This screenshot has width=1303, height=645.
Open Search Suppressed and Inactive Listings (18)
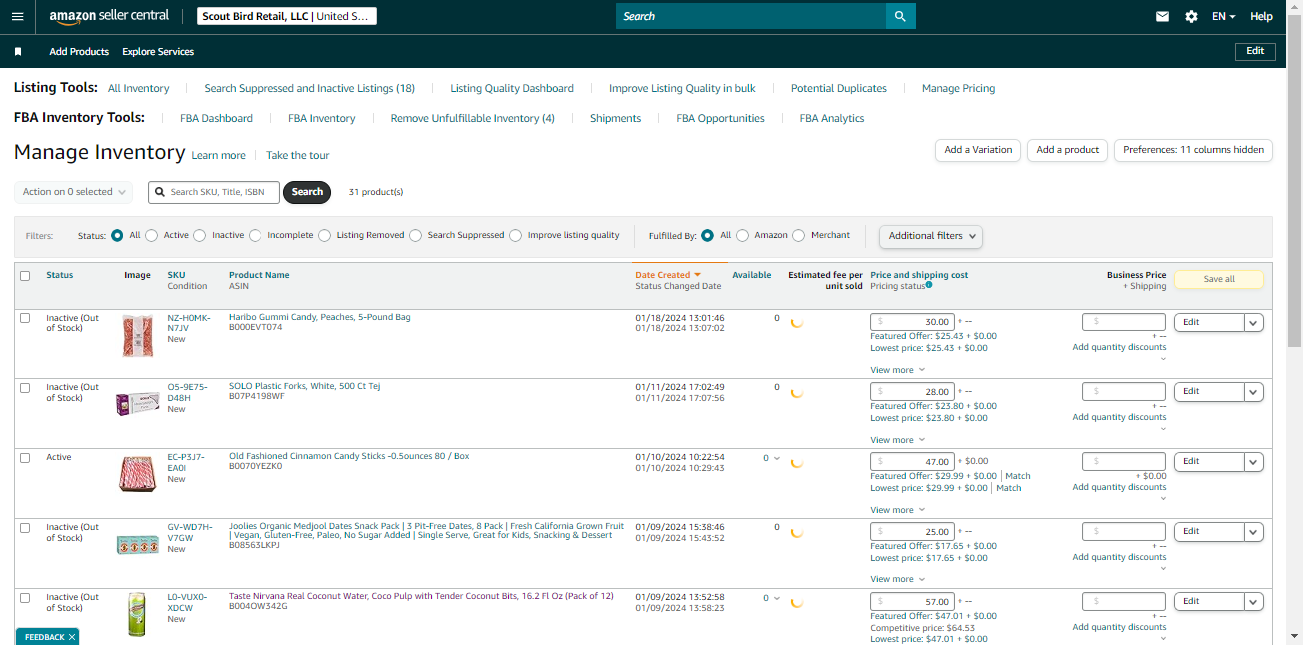(310, 88)
